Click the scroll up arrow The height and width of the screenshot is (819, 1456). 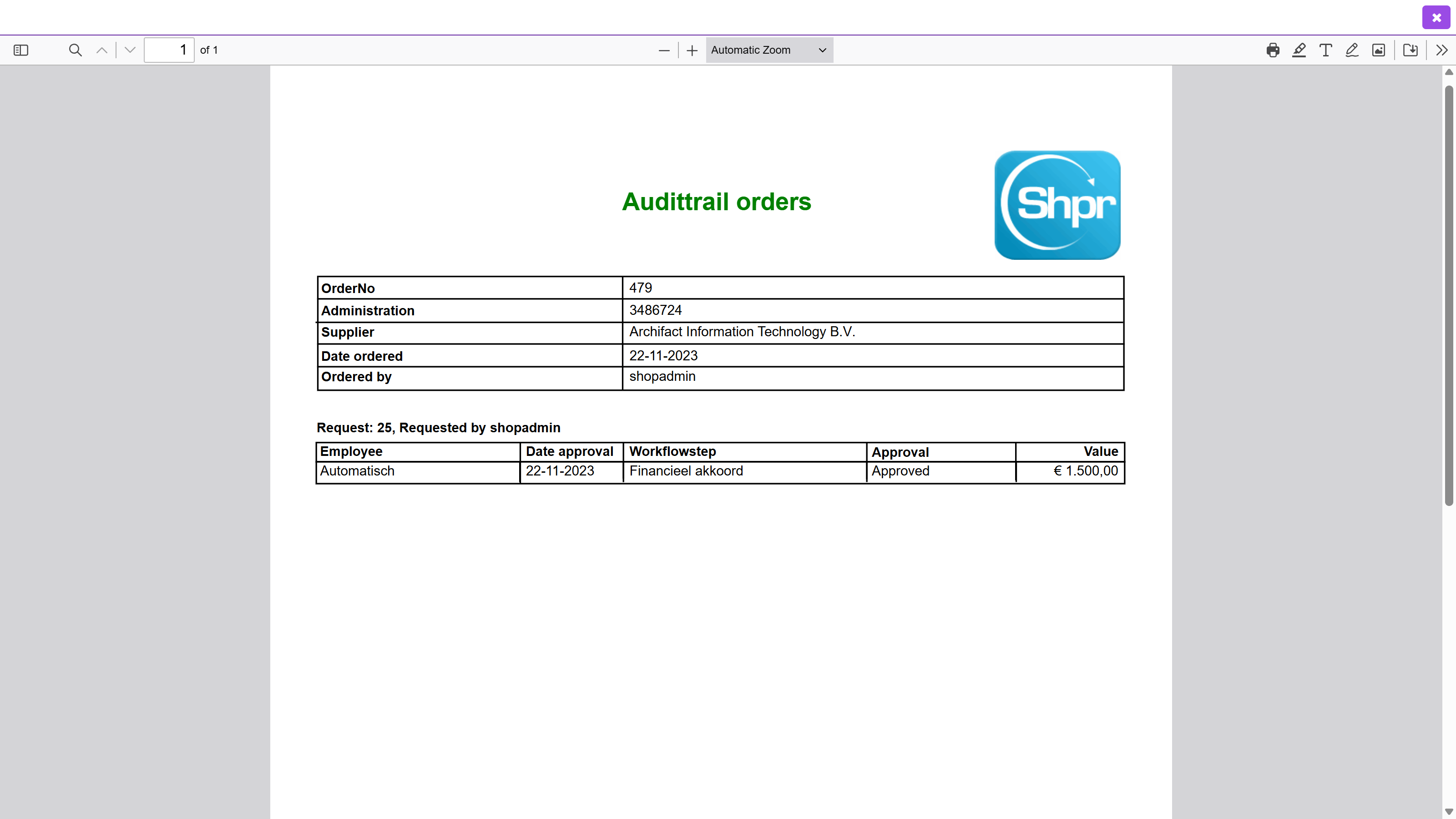[1449, 72]
